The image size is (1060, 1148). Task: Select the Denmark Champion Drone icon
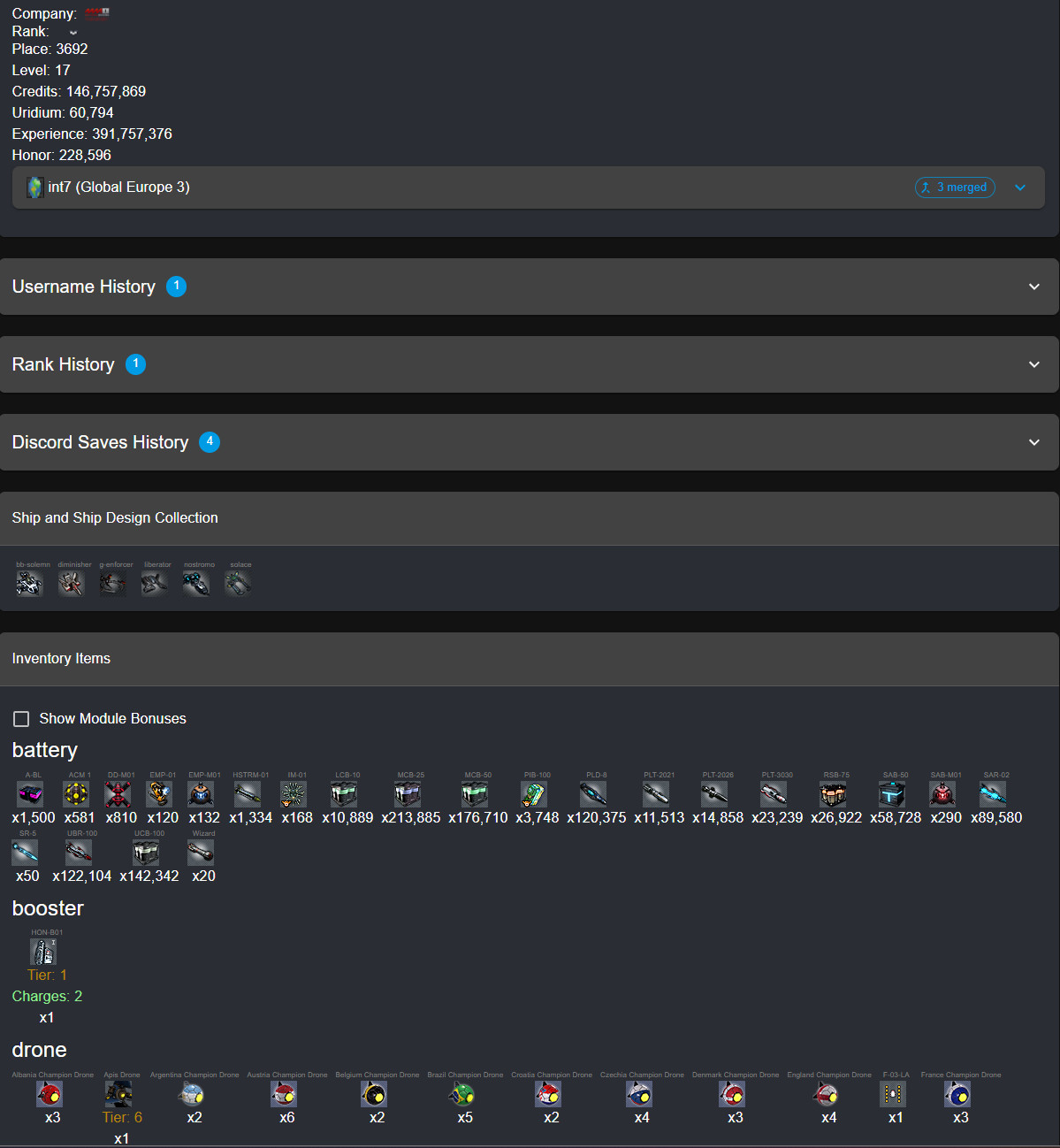click(732, 1094)
